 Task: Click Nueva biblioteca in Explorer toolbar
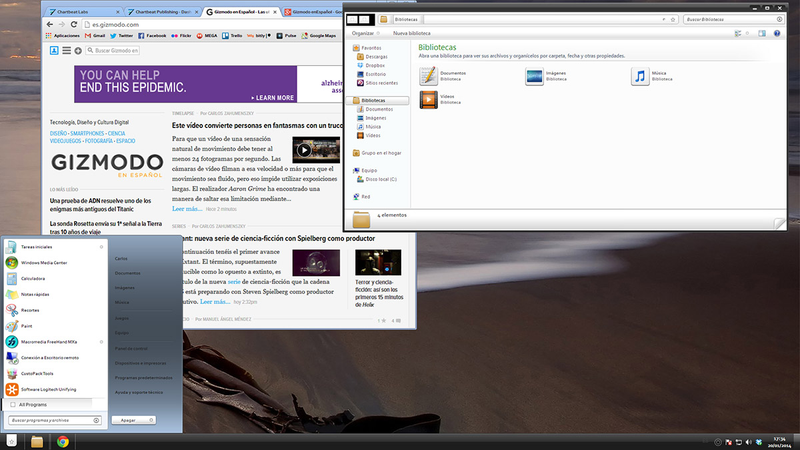click(412, 33)
